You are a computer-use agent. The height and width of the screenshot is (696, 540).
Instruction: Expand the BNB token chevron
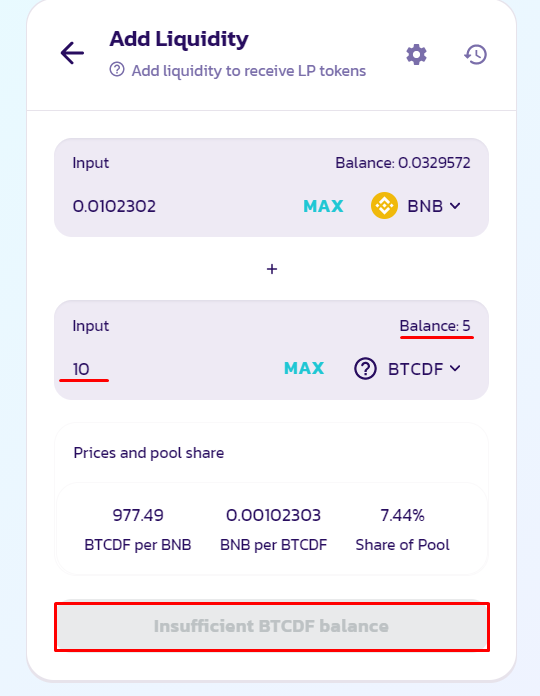[455, 206]
